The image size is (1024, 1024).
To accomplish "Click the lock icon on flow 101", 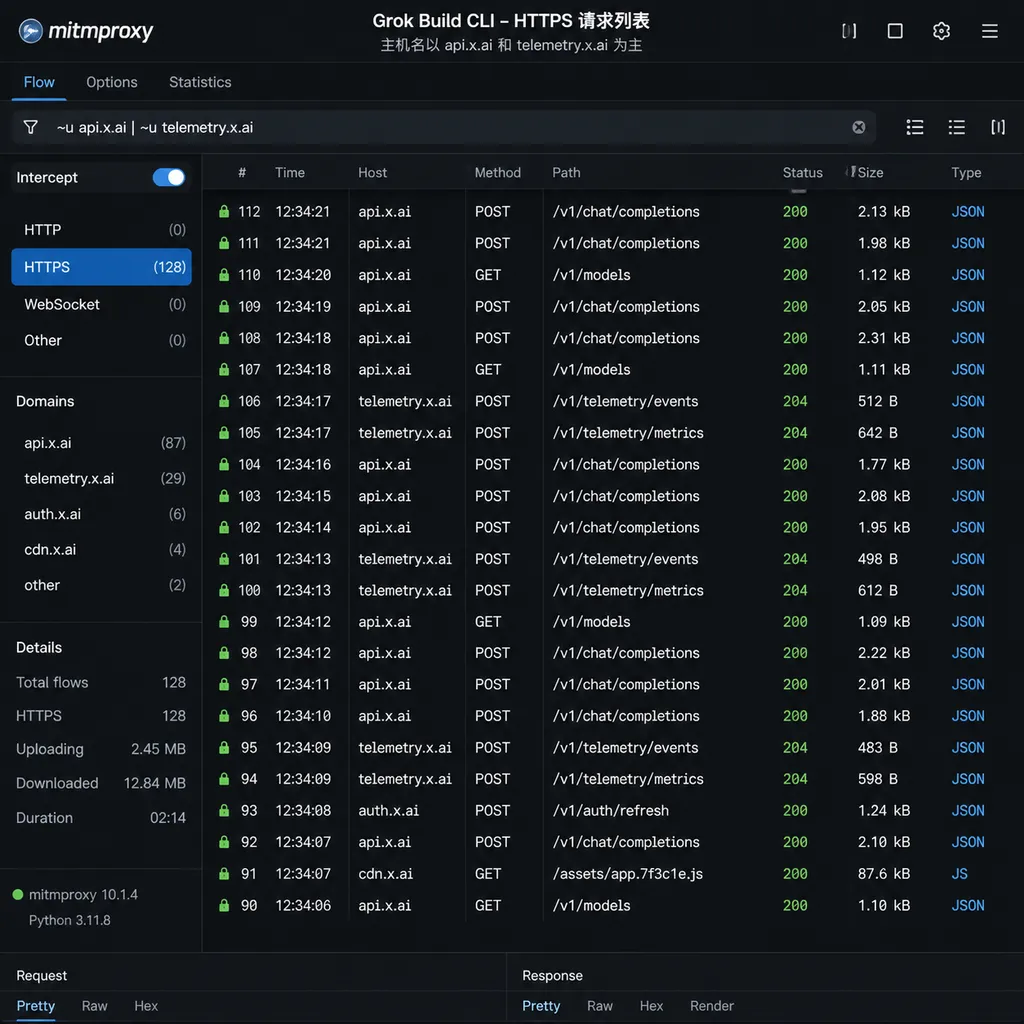I will (x=224, y=559).
